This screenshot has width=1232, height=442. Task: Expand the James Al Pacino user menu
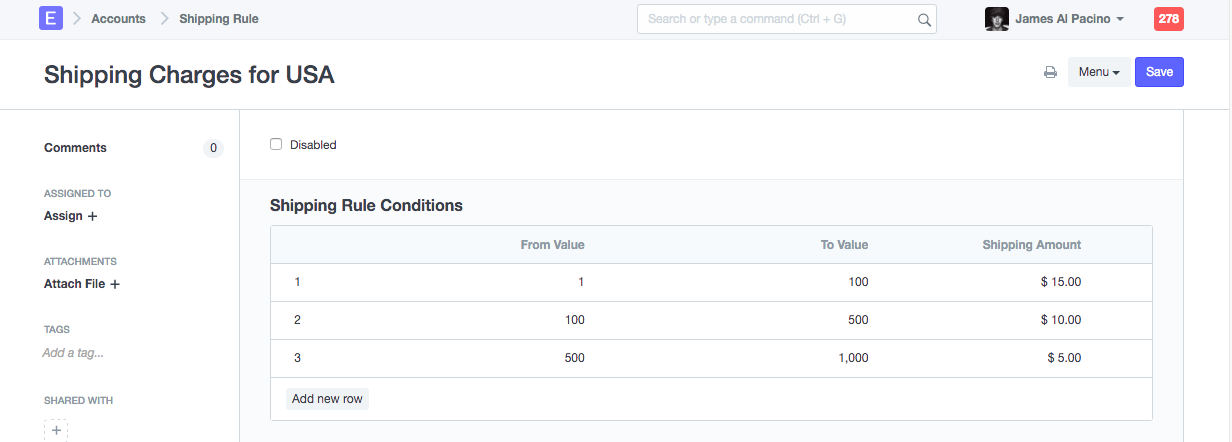tap(1069, 19)
